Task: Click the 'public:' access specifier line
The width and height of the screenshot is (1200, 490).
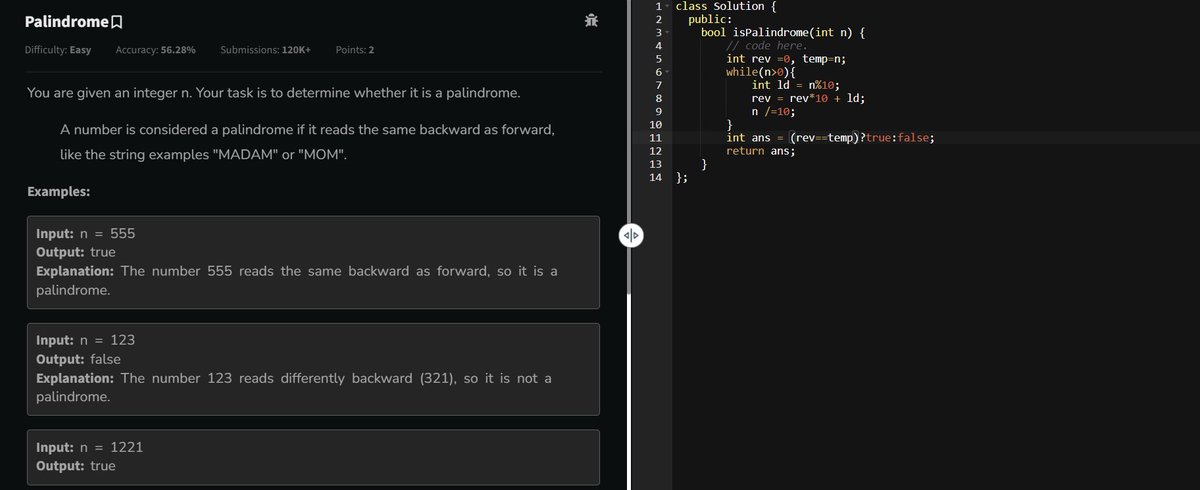Action: pos(709,19)
